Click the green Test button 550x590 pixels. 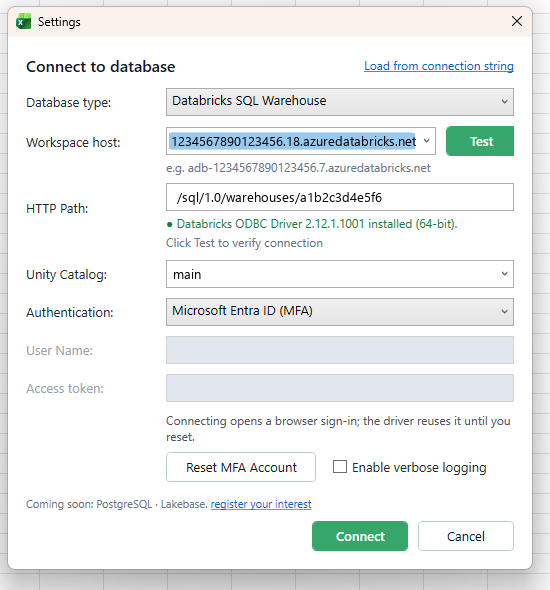[x=480, y=141]
